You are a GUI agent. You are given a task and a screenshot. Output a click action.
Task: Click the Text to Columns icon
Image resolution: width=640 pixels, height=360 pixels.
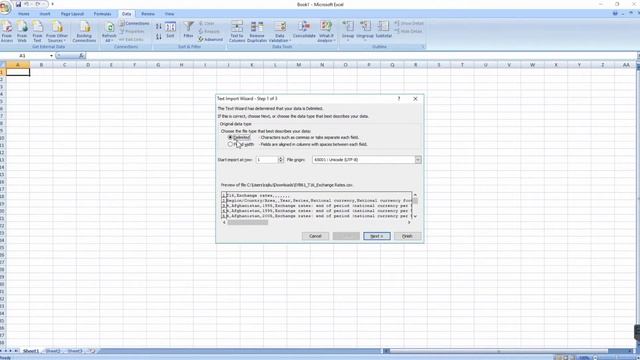[237, 31]
